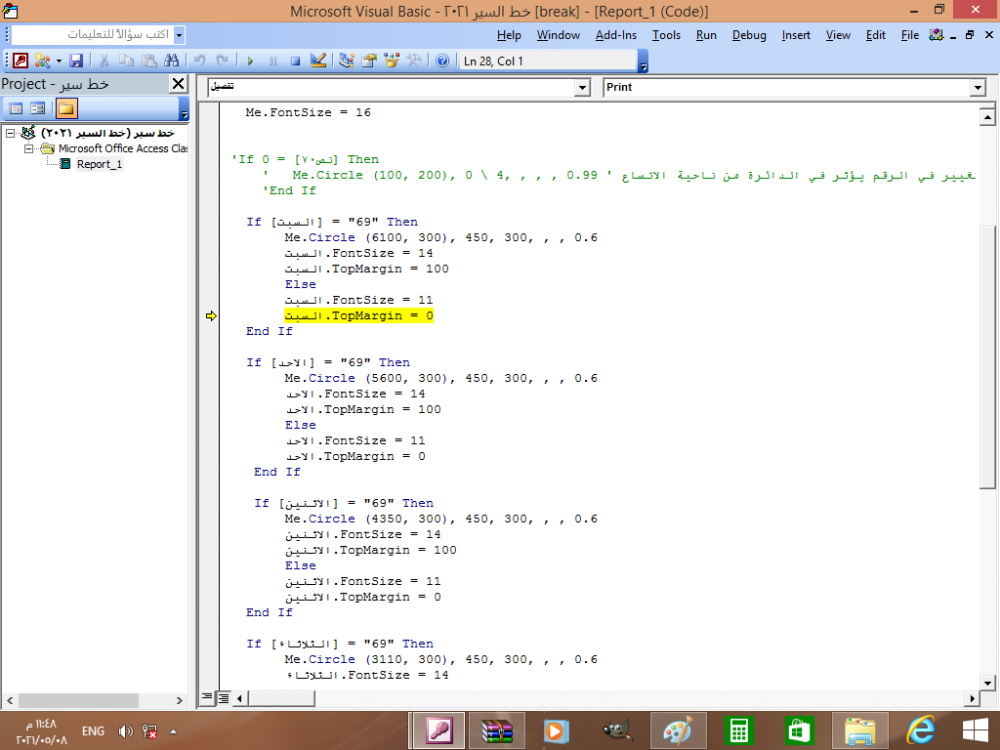Image resolution: width=1000 pixels, height=750 pixels.
Task: Click View Object in Project panel
Action: [x=38, y=108]
